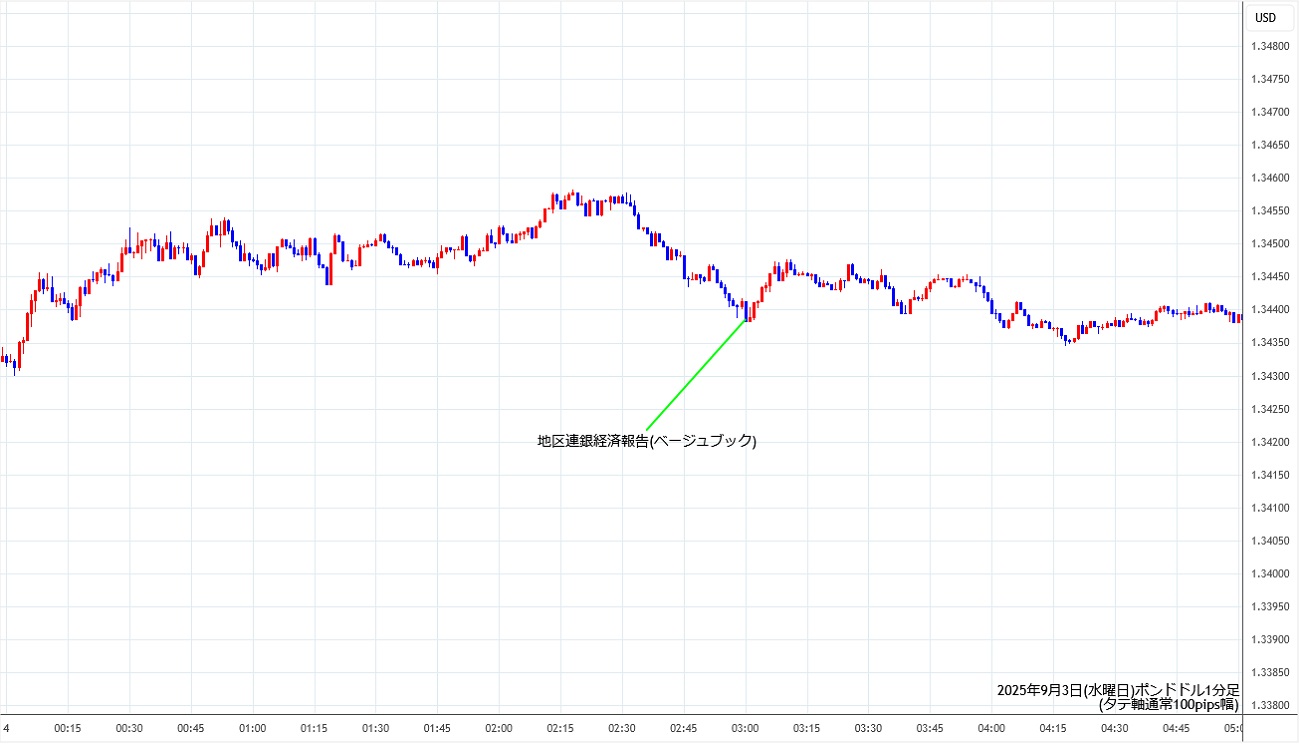Select the Beige Book annotation text label
The height and width of the screenshot is (745, 1300).
tap(647, 440)
